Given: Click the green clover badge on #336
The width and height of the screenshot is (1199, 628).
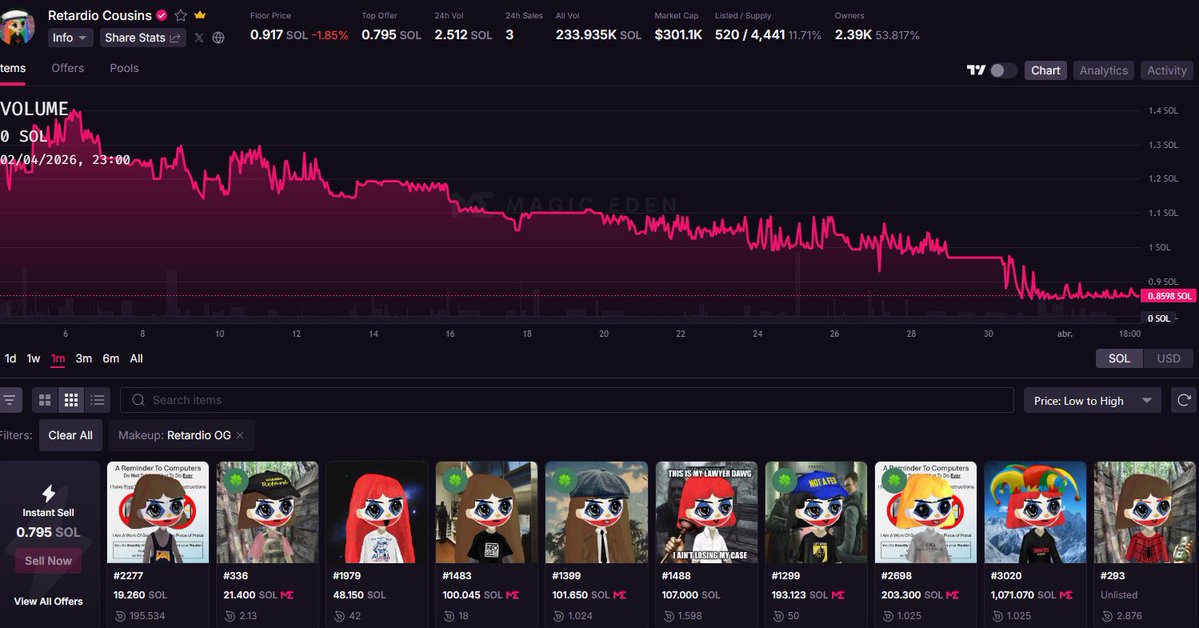Looking at the screenshot, I should tap(236, 481).
